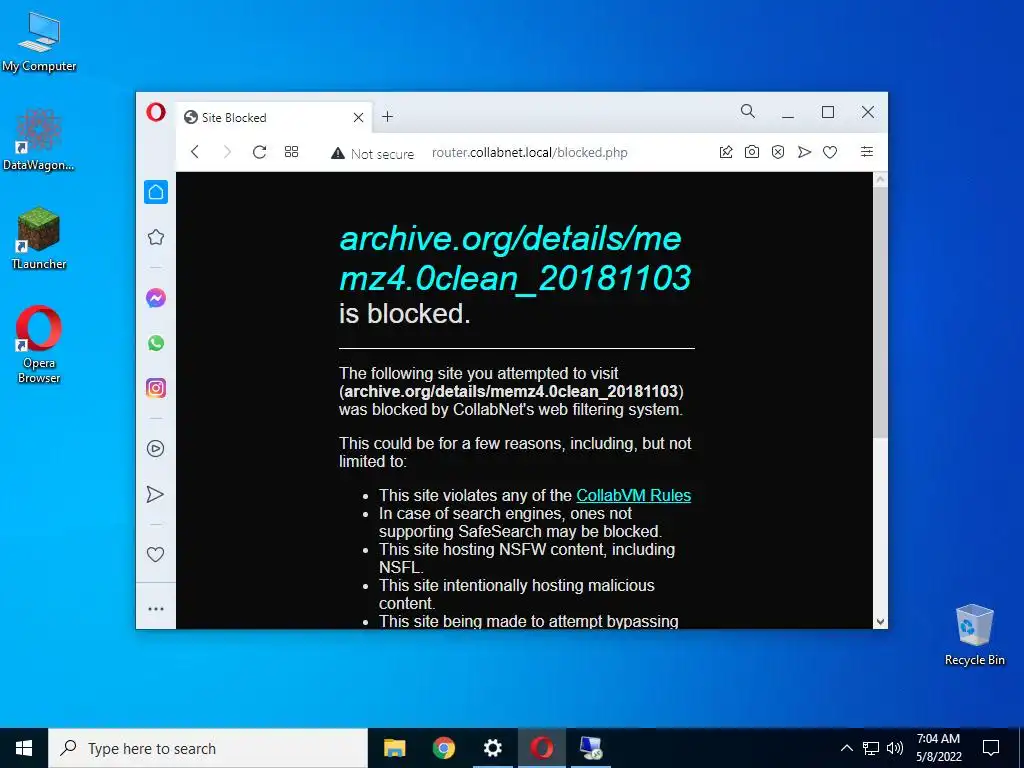This screenshot has height=768, width=1024.
Task: Open sidebar heart personal news icon
Action: pos(155,554)
